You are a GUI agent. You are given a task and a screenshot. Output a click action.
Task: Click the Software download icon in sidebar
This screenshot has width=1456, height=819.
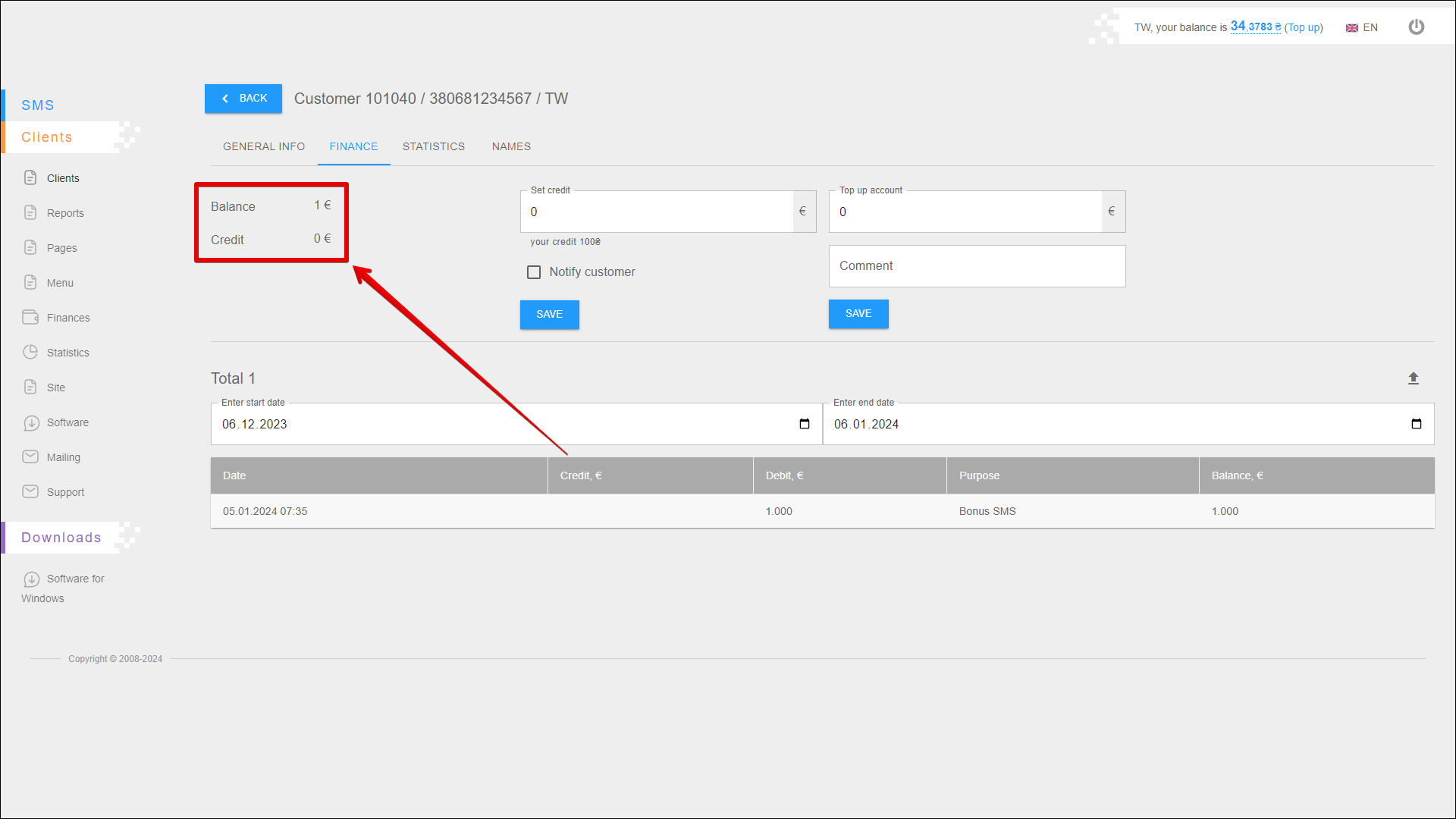pos(30,422)
